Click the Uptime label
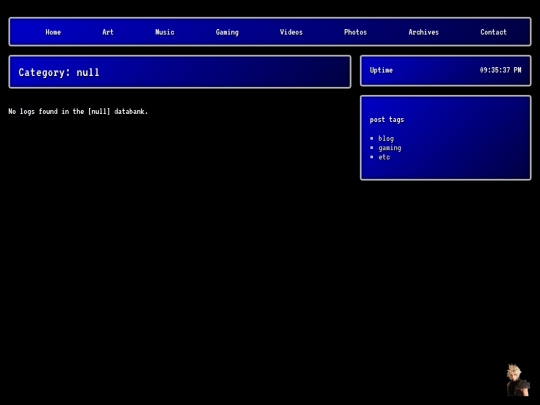The height and width of the screenshot is (405, 540). (381, 70)
